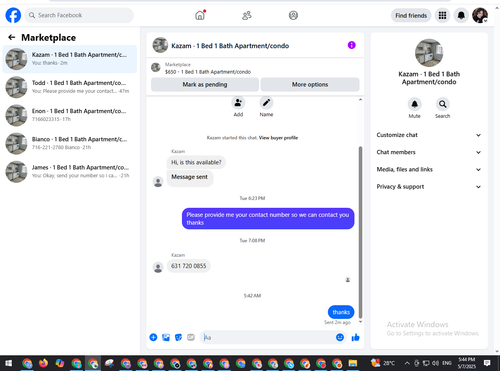Image resolution: width=500 pixels, height=371 pixels.
Task: Click the Name edit pencil icon
Action: coord(266,103)
